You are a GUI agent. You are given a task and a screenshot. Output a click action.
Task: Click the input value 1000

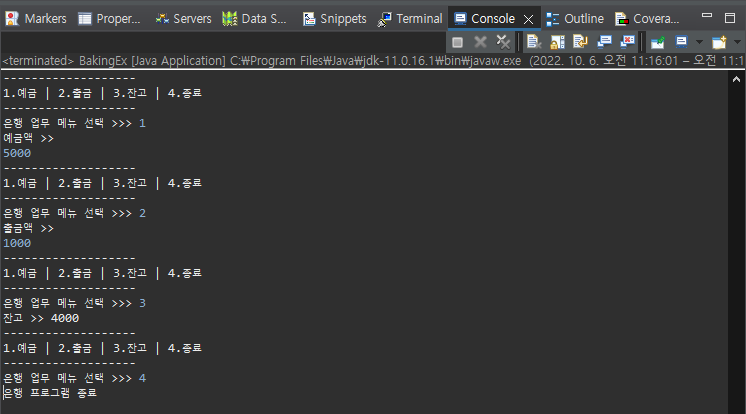(17, 243)
